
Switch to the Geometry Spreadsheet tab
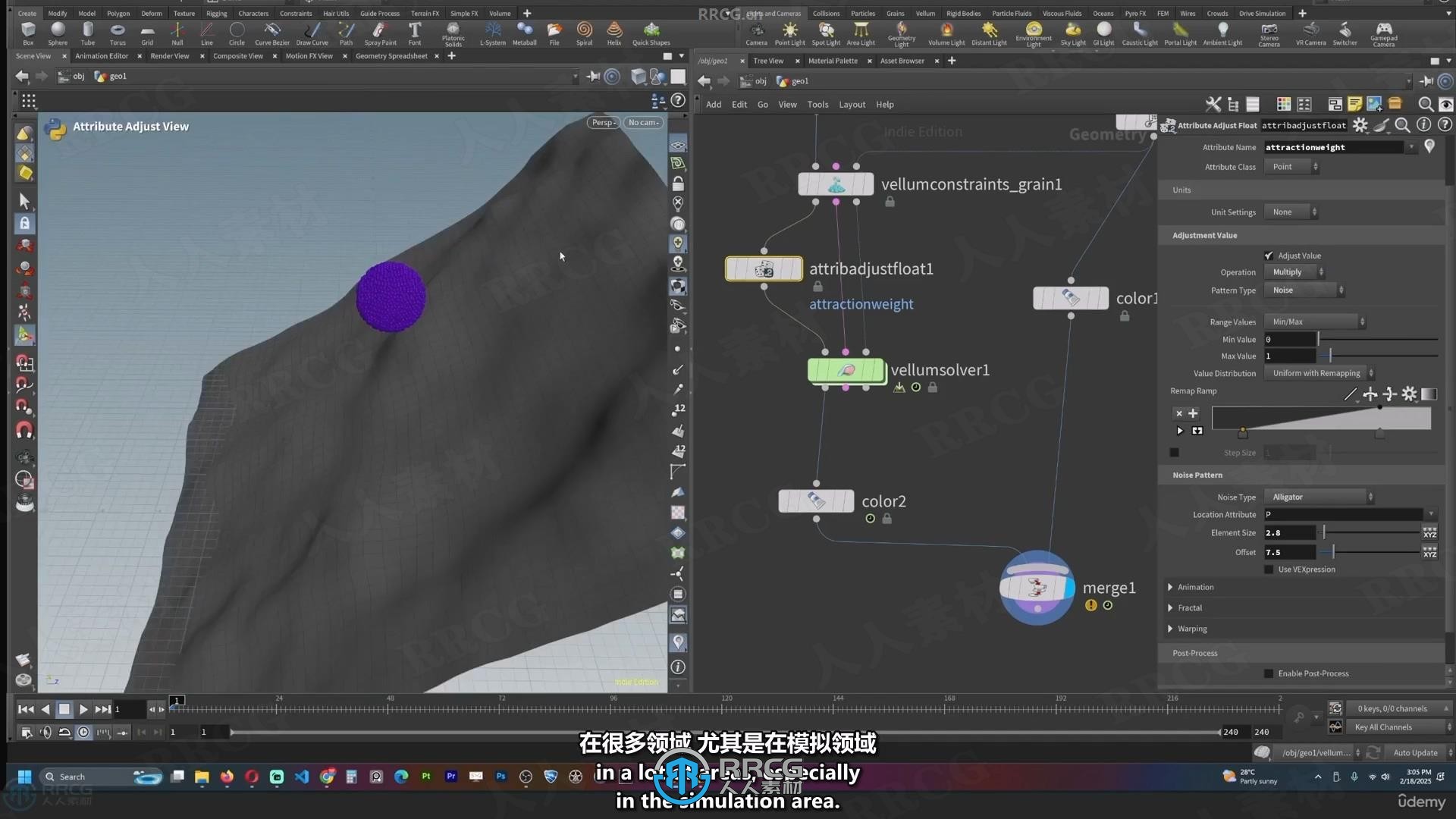click(x=391, y=56)
